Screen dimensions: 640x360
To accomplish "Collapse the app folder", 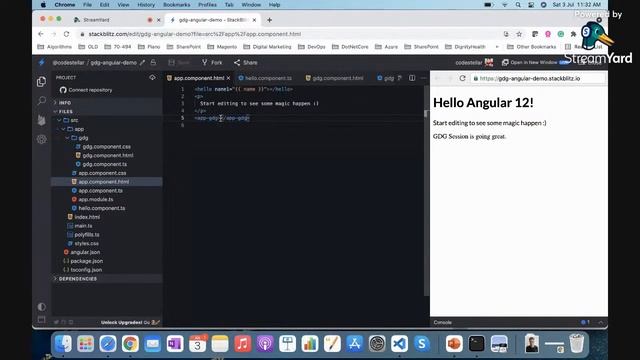I will click(x=63, y=129).
